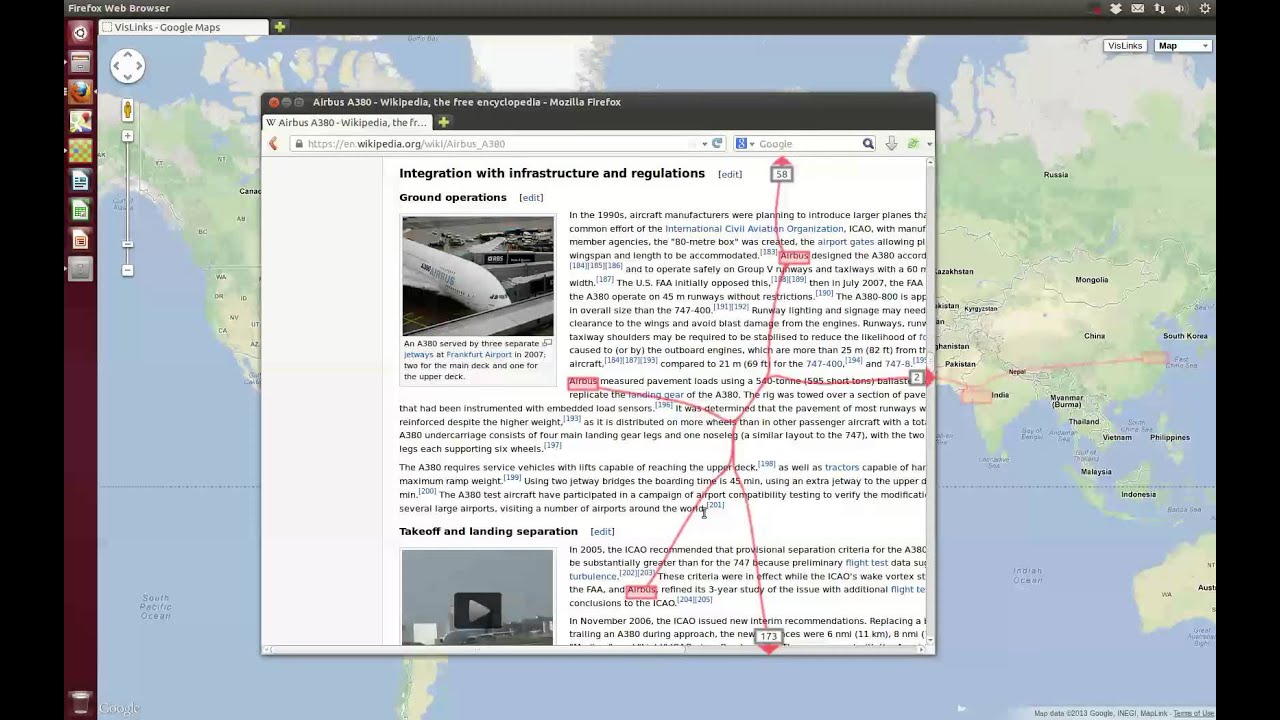The image size is (1280, 720).
Task: Open the airport gates link
Action: tap(846, 242)
